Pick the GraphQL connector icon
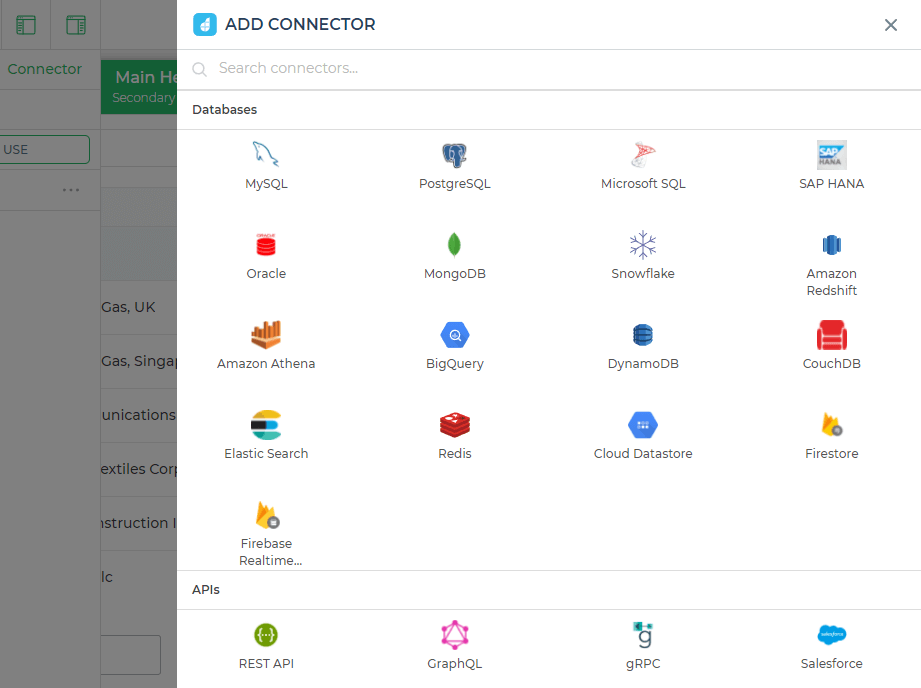Screen dimensions: 921x688 click(x=455, y=635)
